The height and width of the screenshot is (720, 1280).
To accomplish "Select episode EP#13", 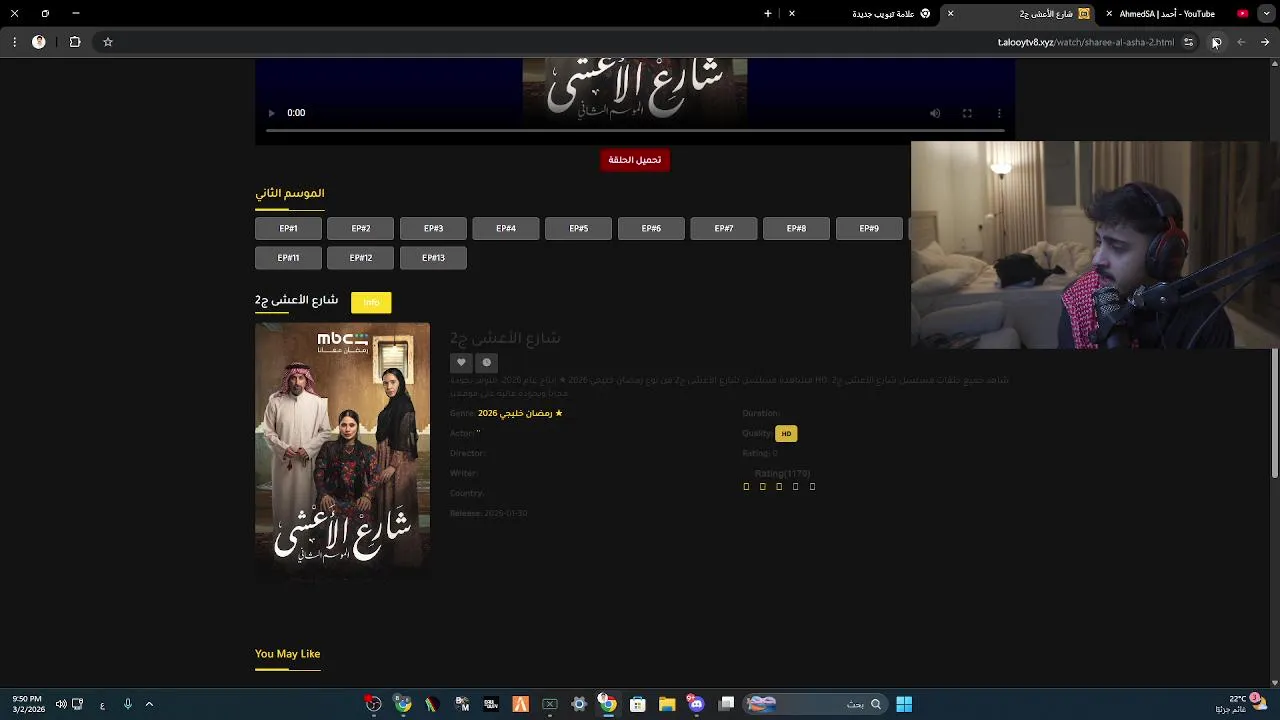I will 433,258.
